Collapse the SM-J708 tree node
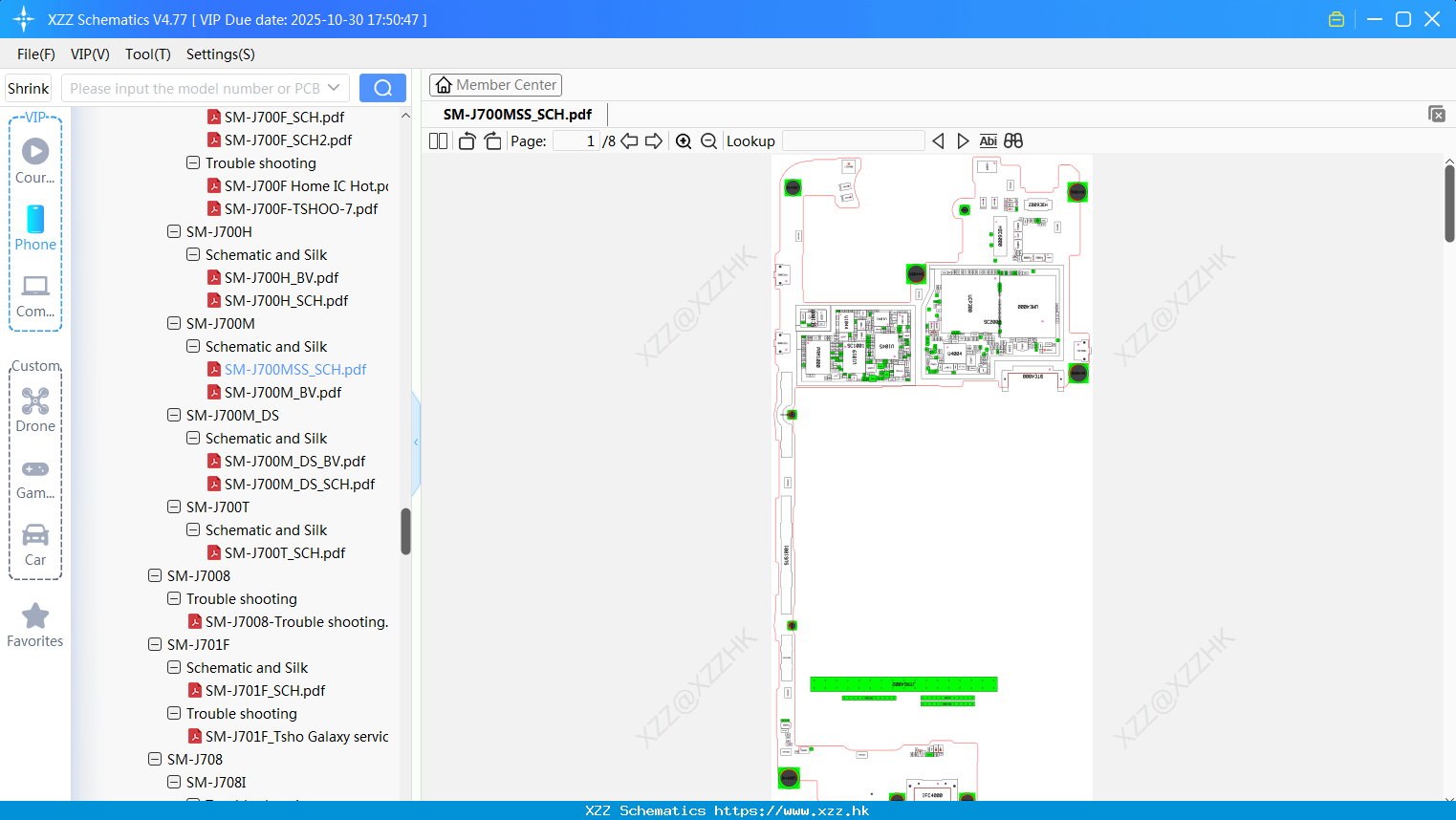Viewport: 1456px width, 820px height. pos(155,759)
